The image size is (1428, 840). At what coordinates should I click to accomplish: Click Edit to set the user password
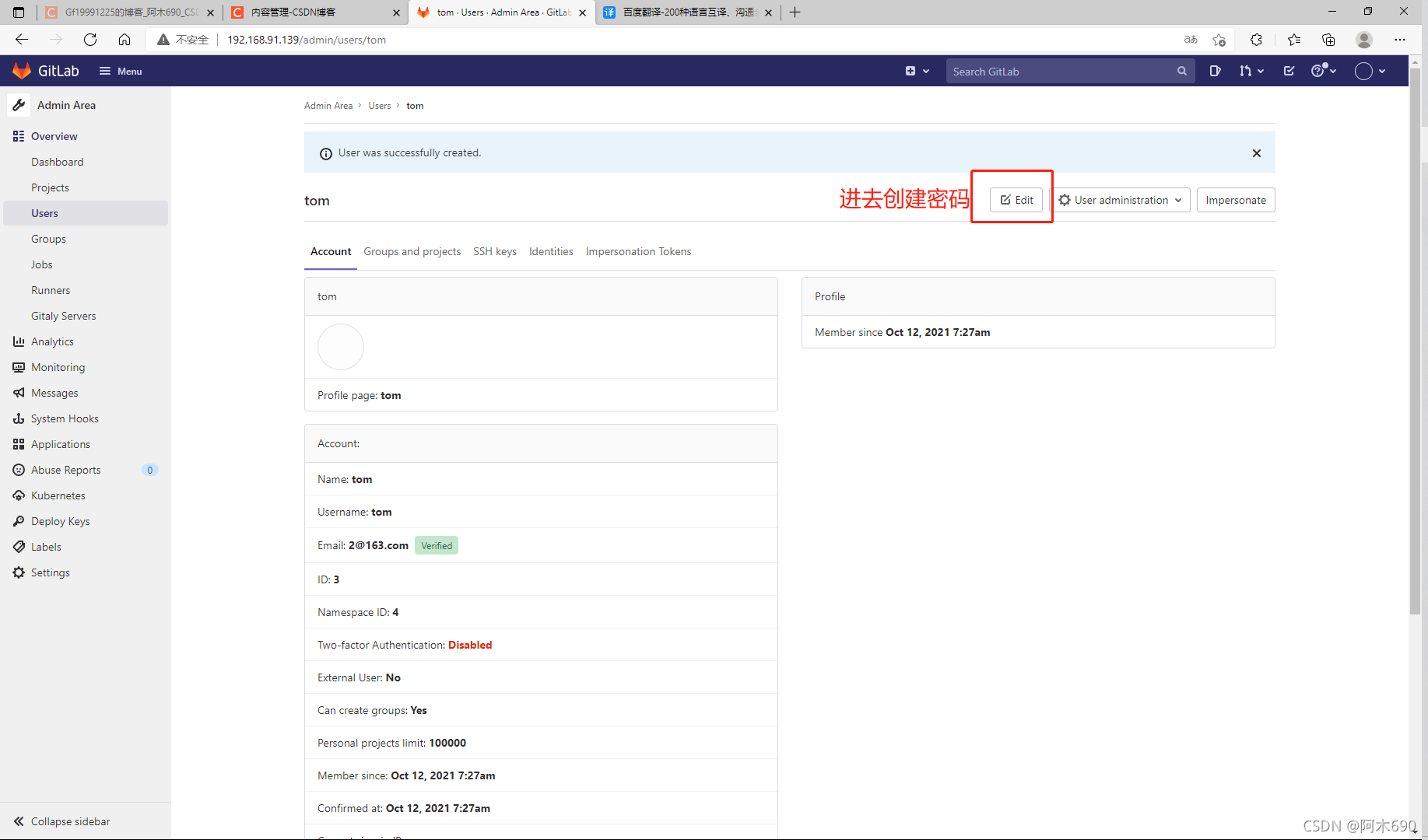coord(1016,200)
